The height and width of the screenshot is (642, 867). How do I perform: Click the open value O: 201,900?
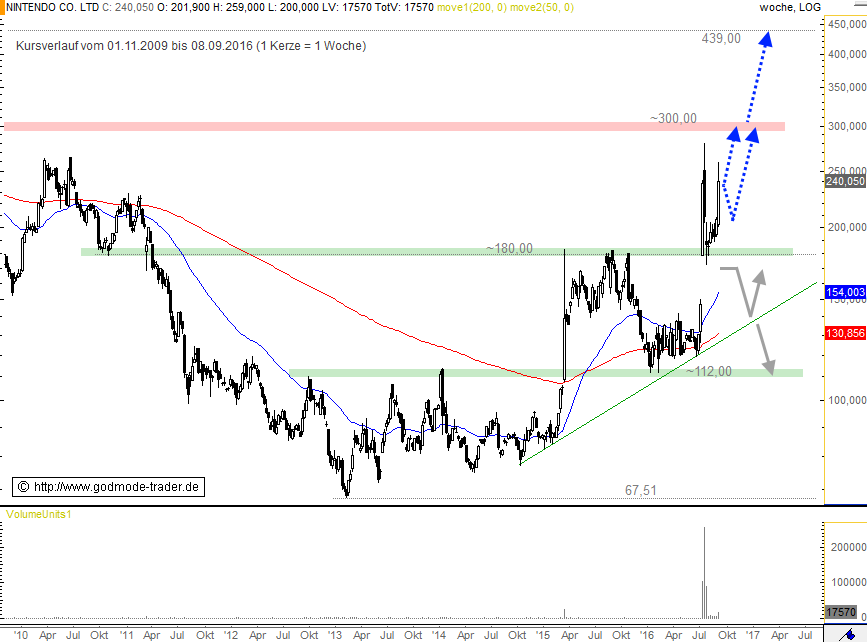click(184, 7)
